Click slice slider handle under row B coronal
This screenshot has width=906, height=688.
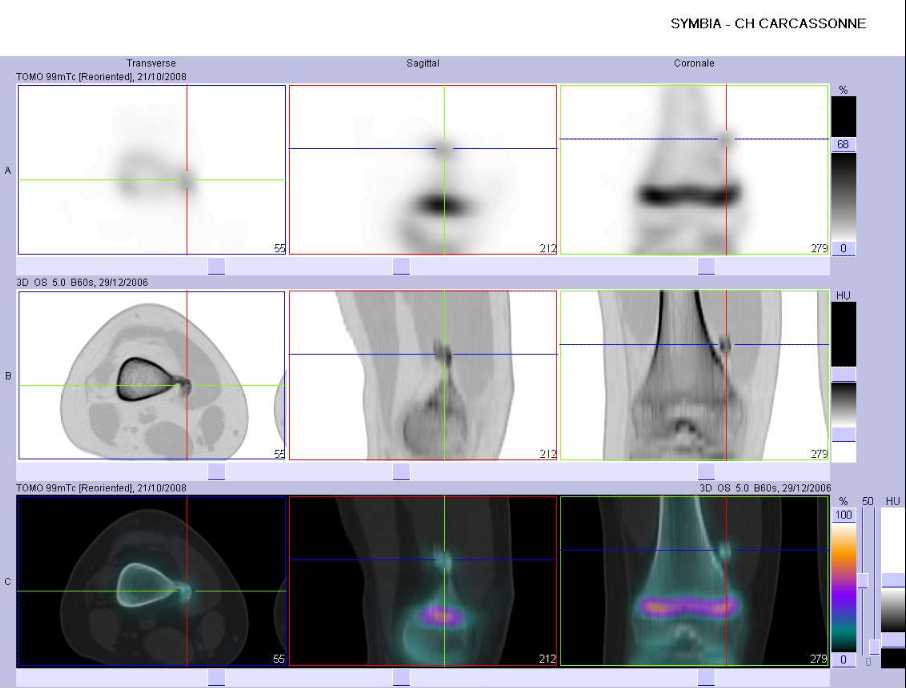(x=706, y=471)
